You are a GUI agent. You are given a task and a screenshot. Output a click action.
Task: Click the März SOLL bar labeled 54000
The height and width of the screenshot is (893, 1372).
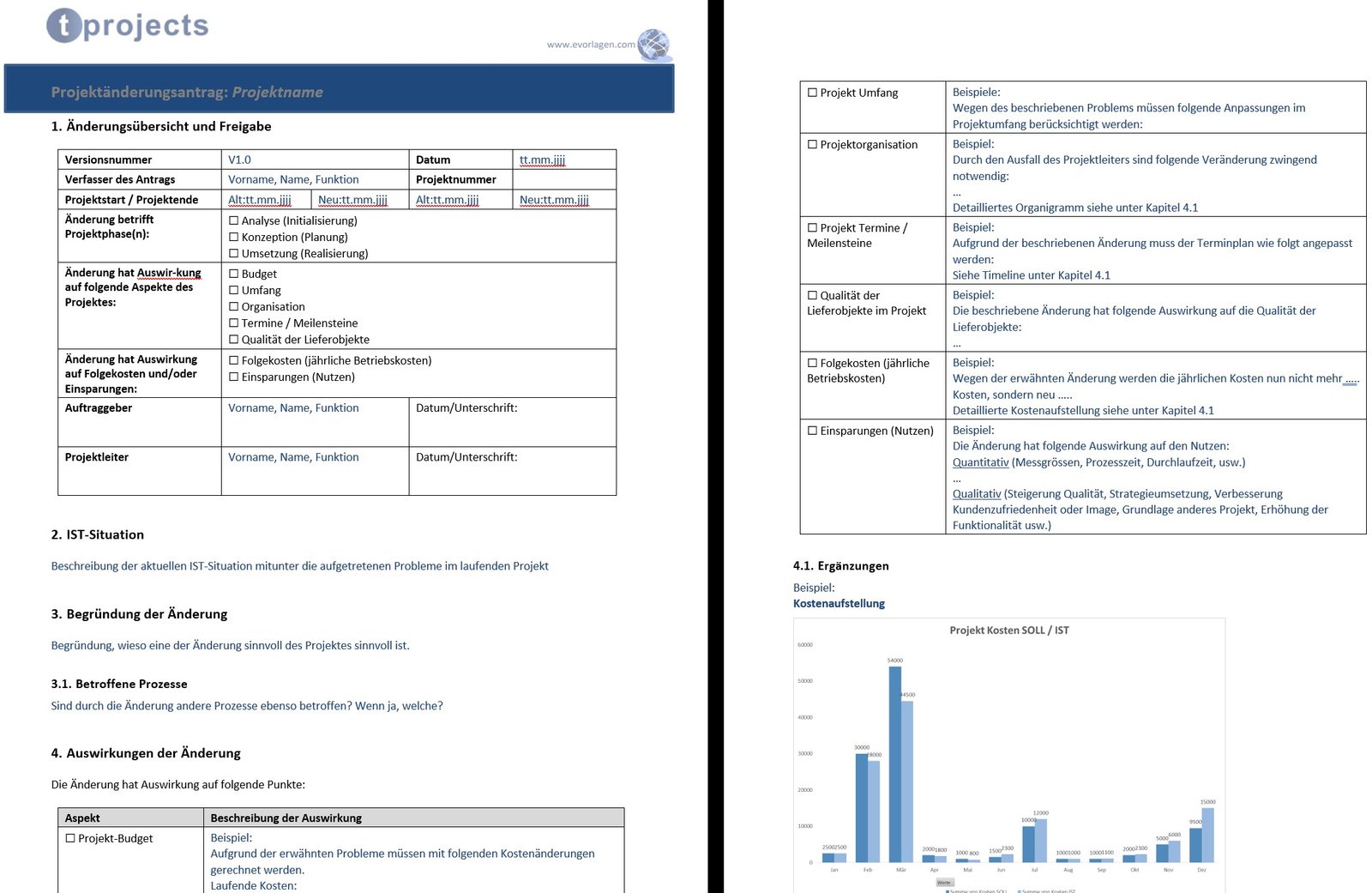[895, 764]
